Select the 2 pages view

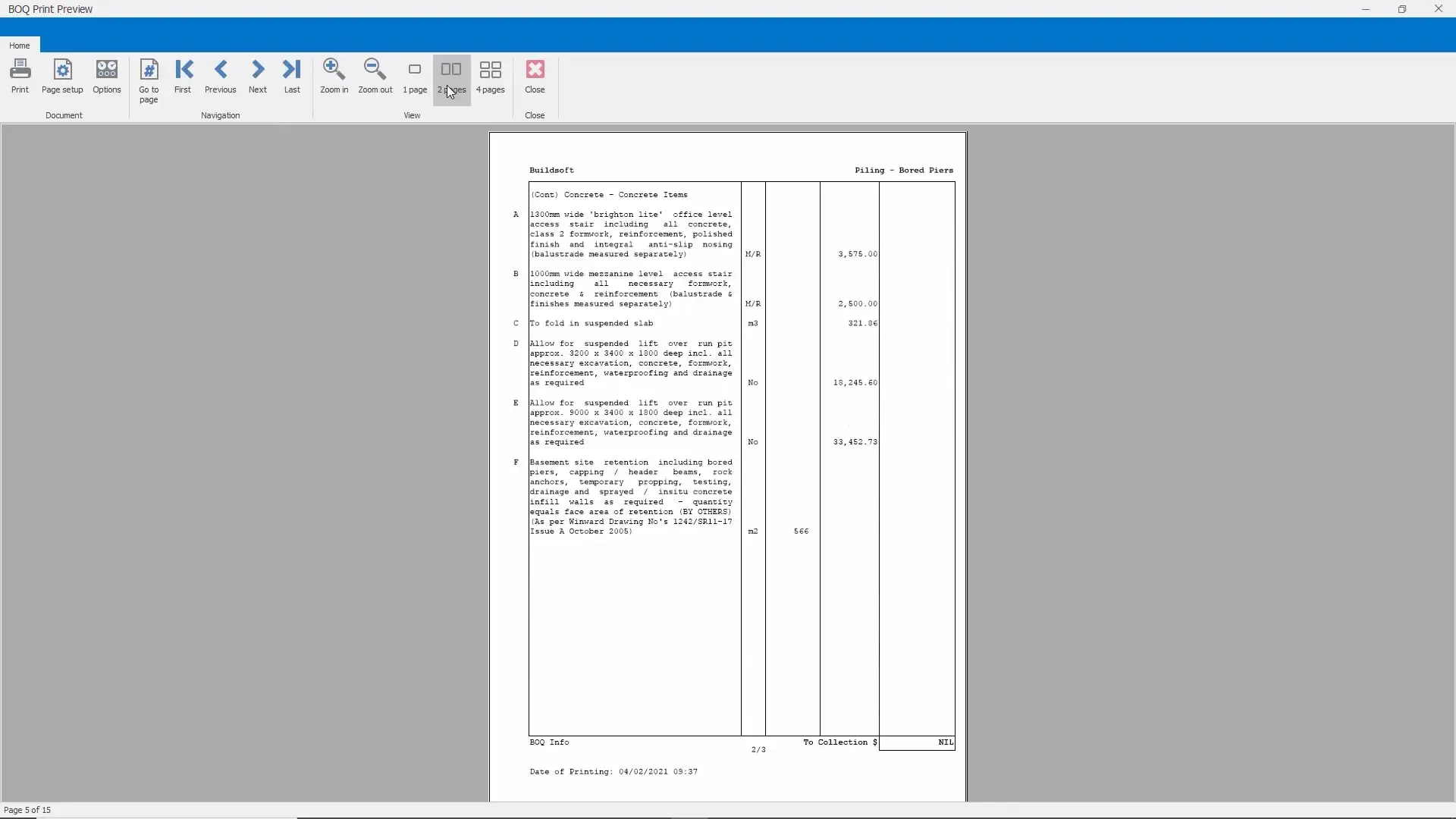(451, 76)
